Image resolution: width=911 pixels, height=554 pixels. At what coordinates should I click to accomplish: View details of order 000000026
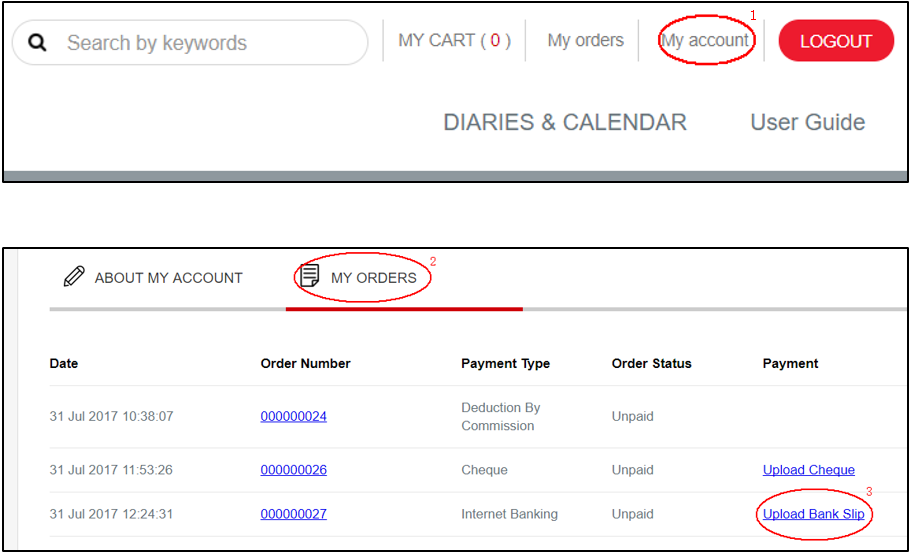[293, 470]
